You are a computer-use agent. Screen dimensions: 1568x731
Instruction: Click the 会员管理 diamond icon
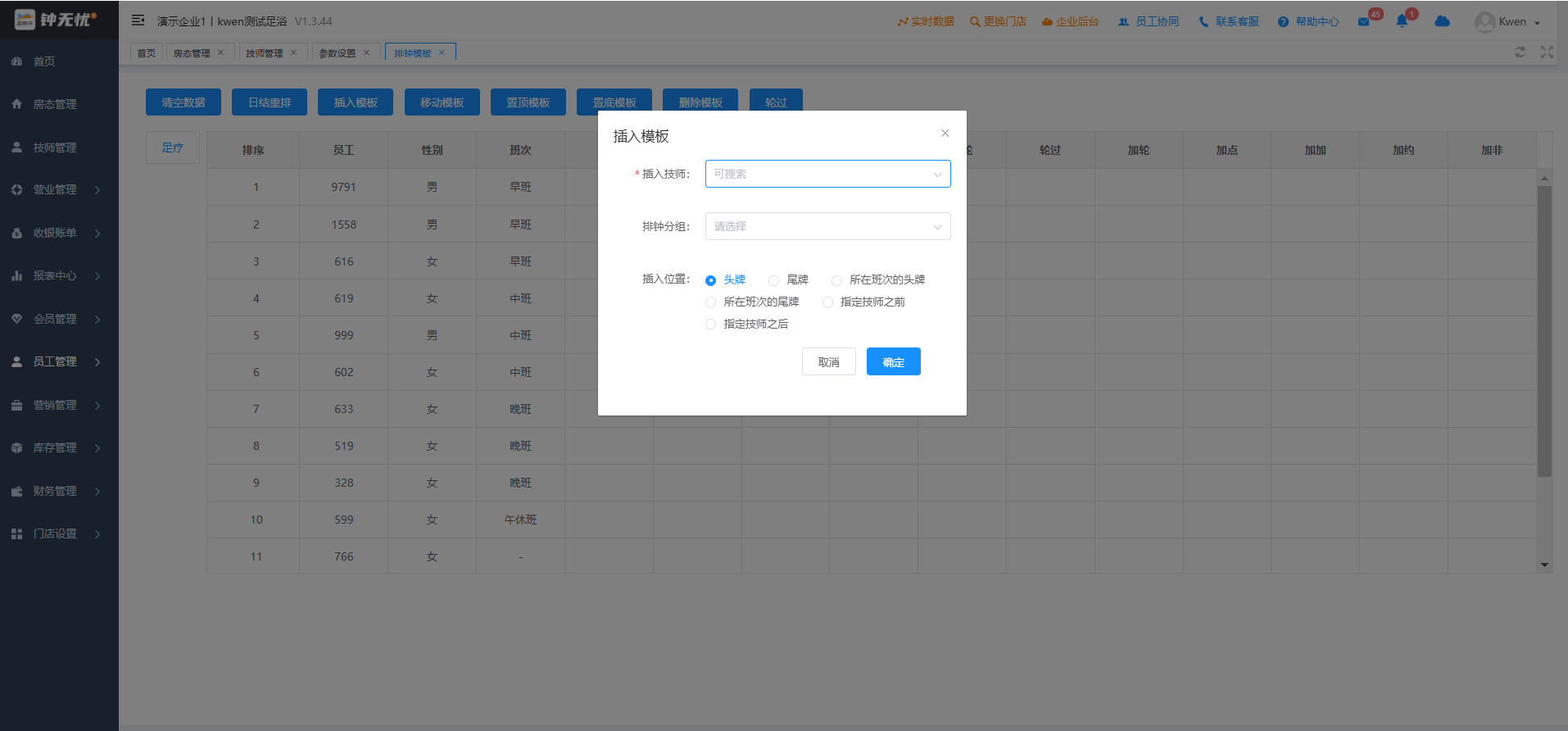point(16,319)
